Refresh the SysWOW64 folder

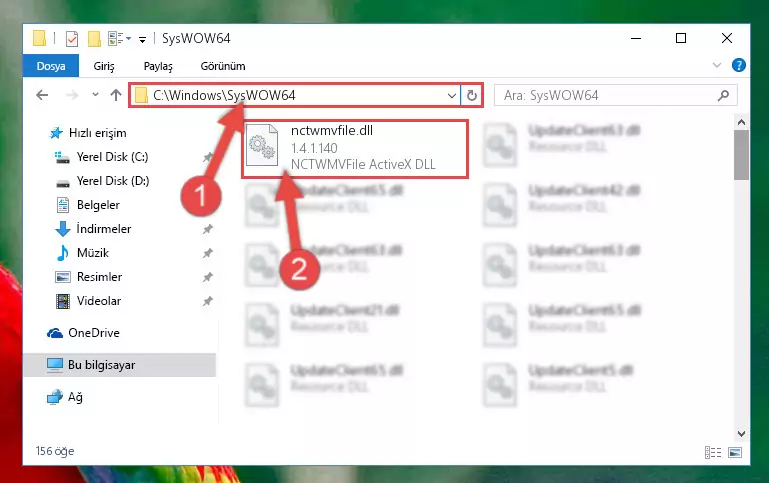click(471, 96)
